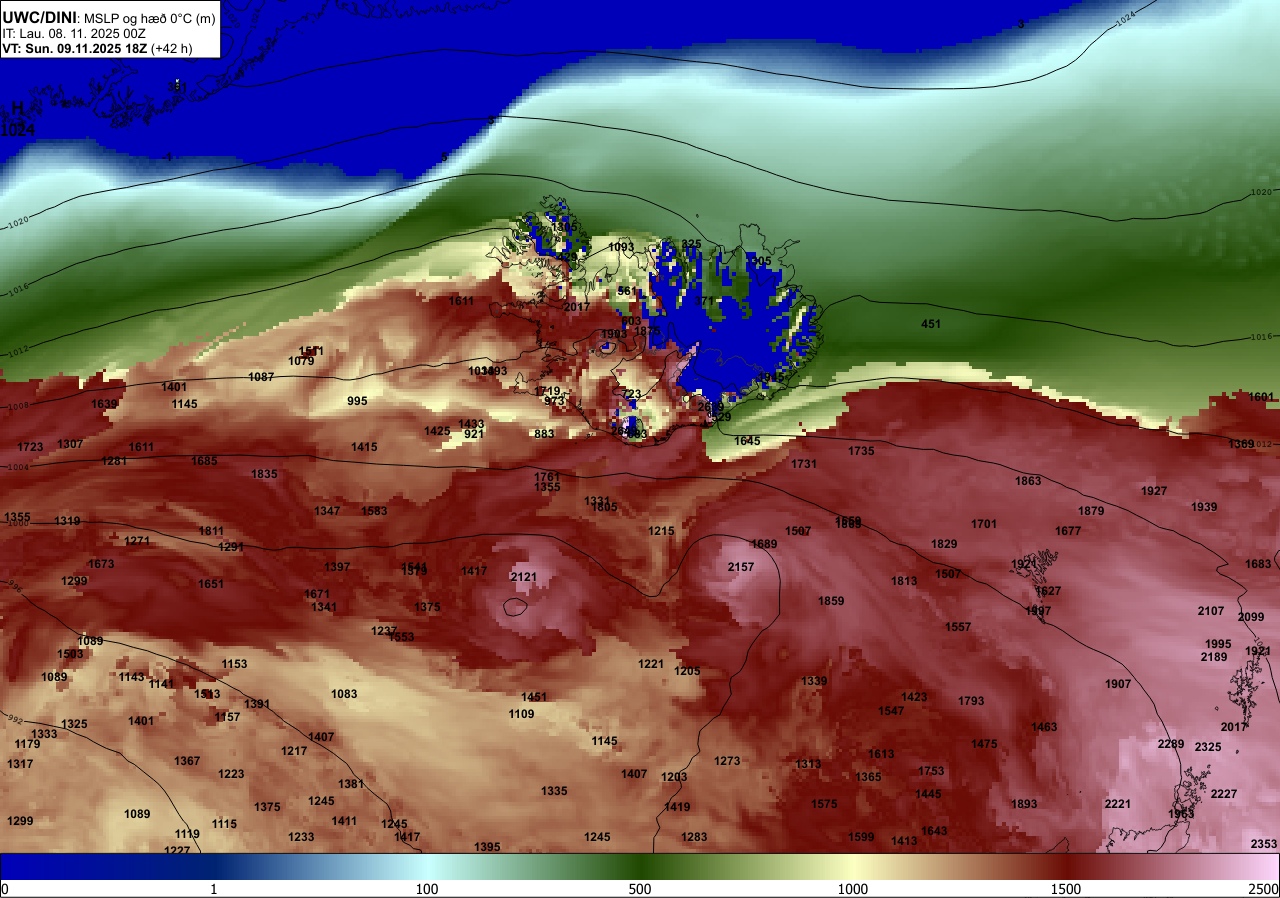Click the 2189 height value

1214,657
